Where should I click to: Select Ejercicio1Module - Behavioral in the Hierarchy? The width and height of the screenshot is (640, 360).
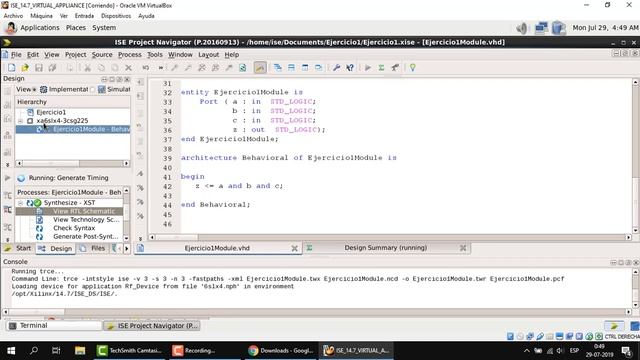pos(73,129)
